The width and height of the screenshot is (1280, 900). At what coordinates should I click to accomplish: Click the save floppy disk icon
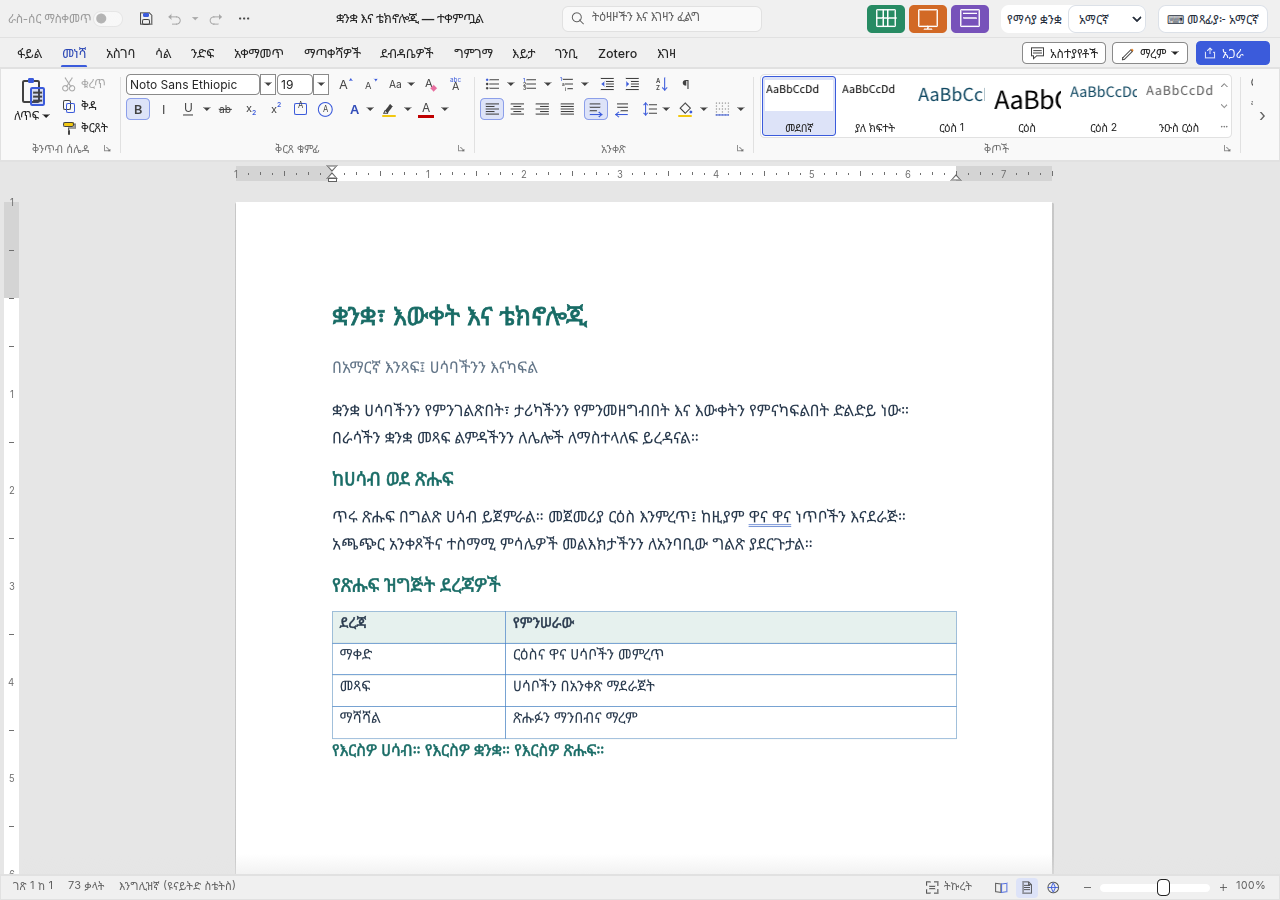[x=146, y=19]
